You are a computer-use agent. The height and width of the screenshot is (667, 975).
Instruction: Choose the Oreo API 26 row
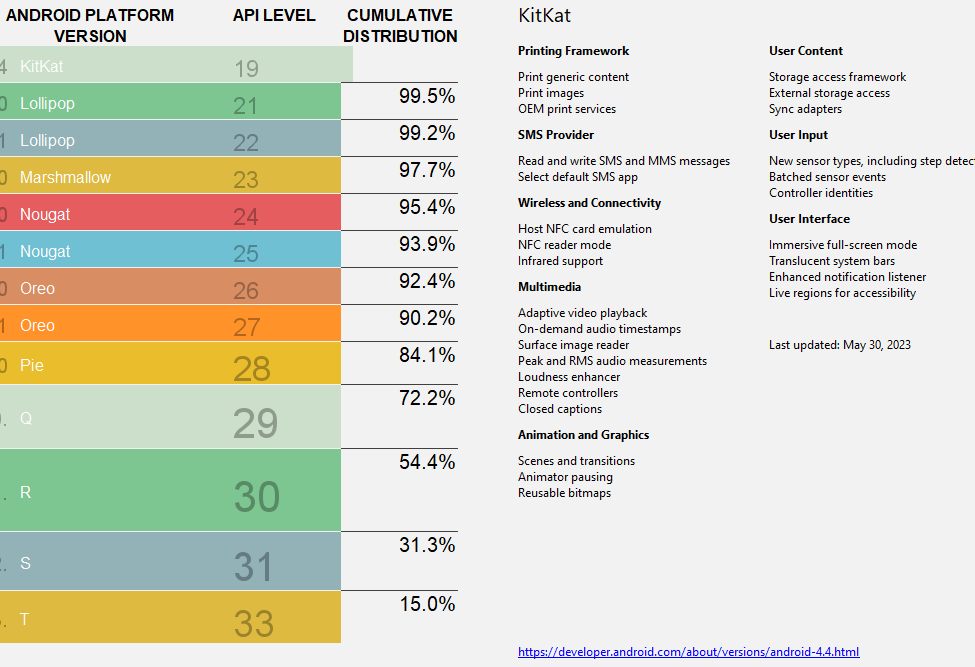point(170,286)
